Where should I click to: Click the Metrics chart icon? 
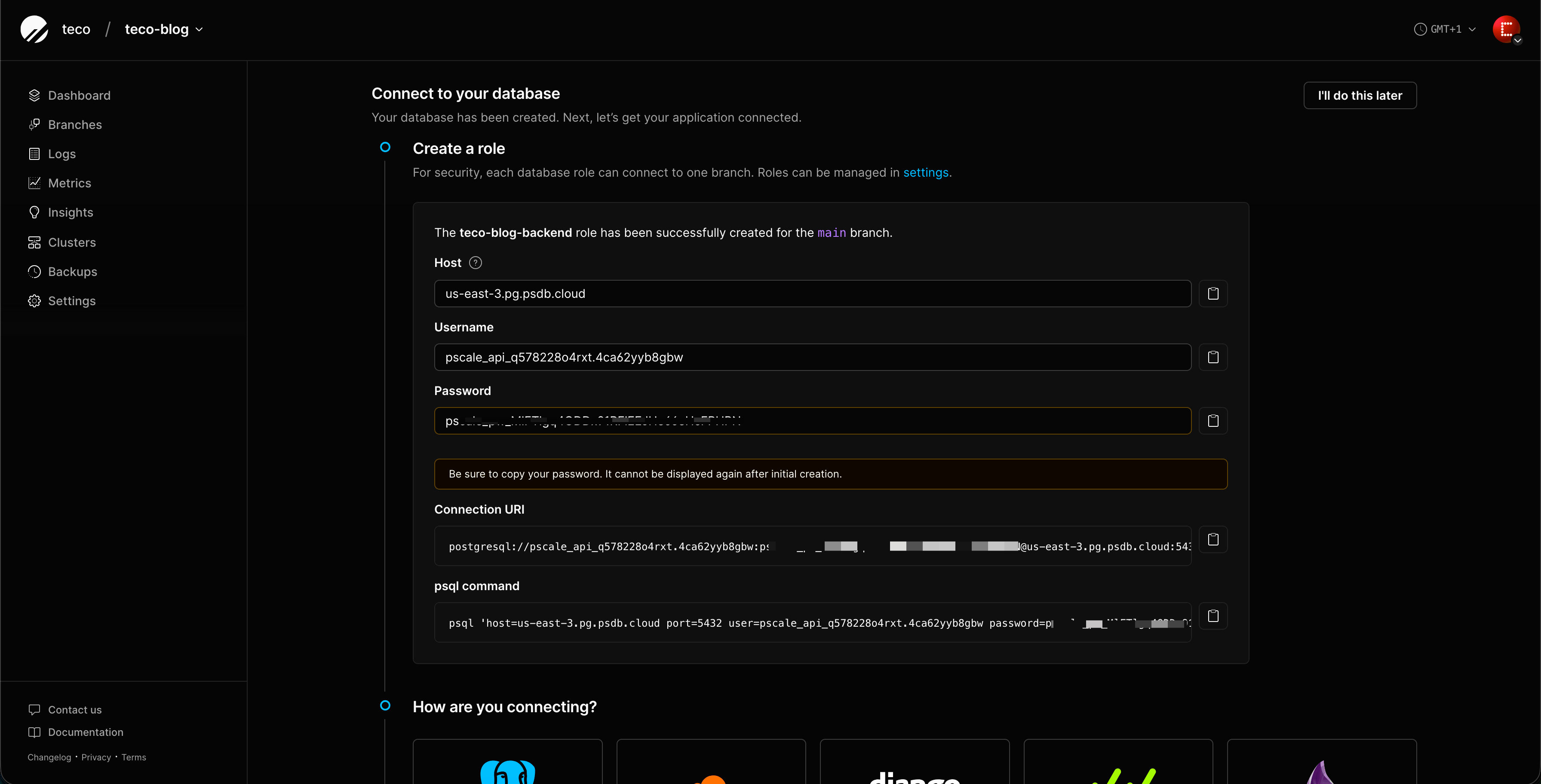[x=34, y=184]
